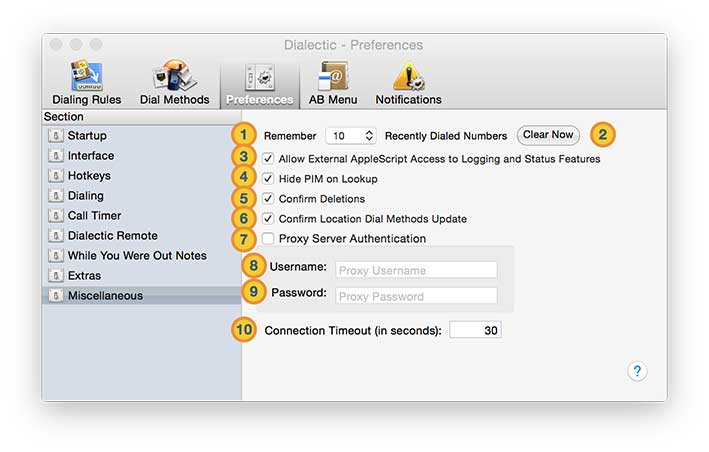Click the icon beside Call Timer section
The width and height of the screenshot is (709, 452).
click(x=56, y=216)
